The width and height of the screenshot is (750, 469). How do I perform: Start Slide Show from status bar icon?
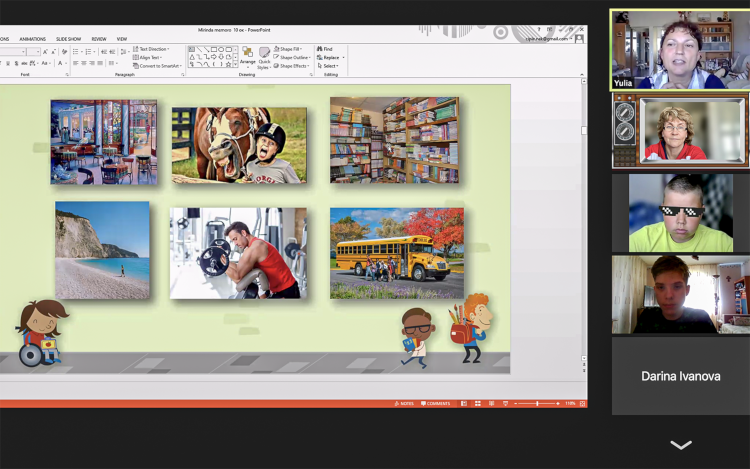click(506, 404)
